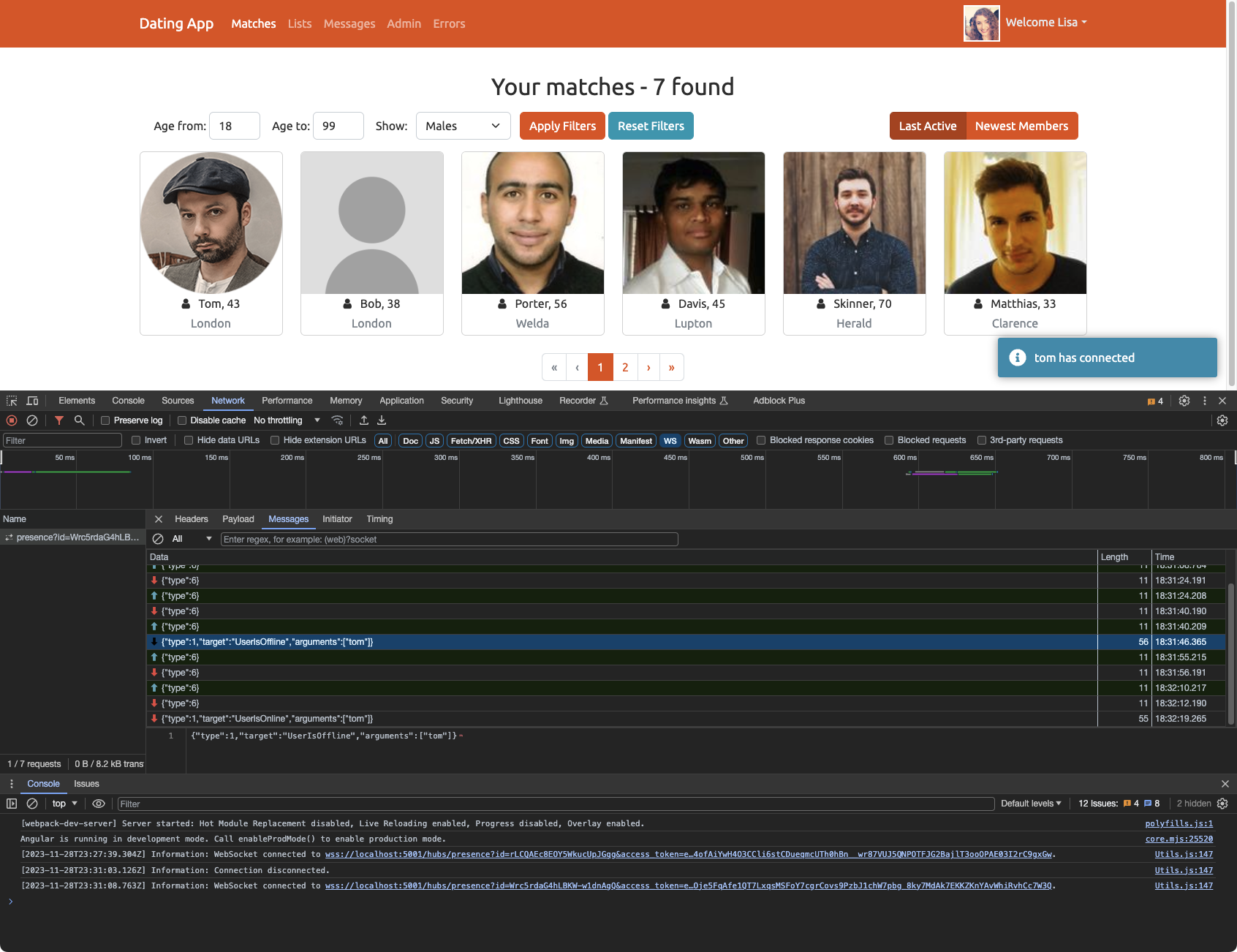Viewport: 1237px width, 952px height.
Task: Select the presence WebSocket request
Action: pos(73,537)
